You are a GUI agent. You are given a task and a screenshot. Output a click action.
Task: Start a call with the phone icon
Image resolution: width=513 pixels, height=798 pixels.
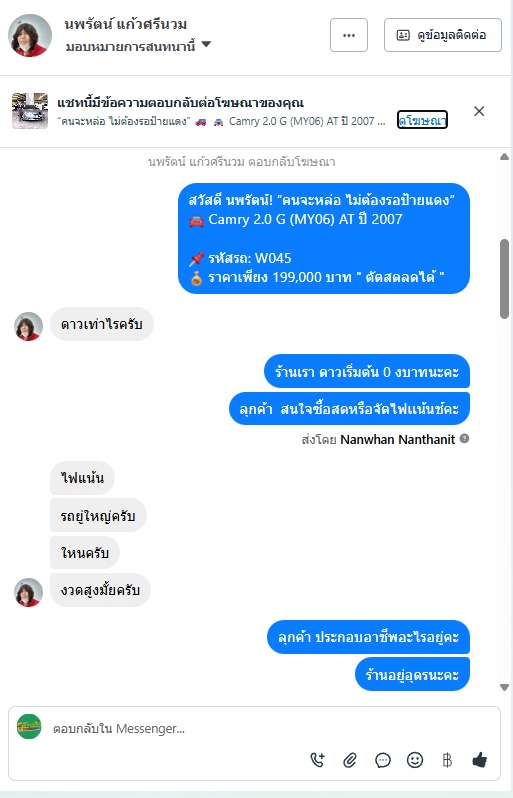coord(318,760)
